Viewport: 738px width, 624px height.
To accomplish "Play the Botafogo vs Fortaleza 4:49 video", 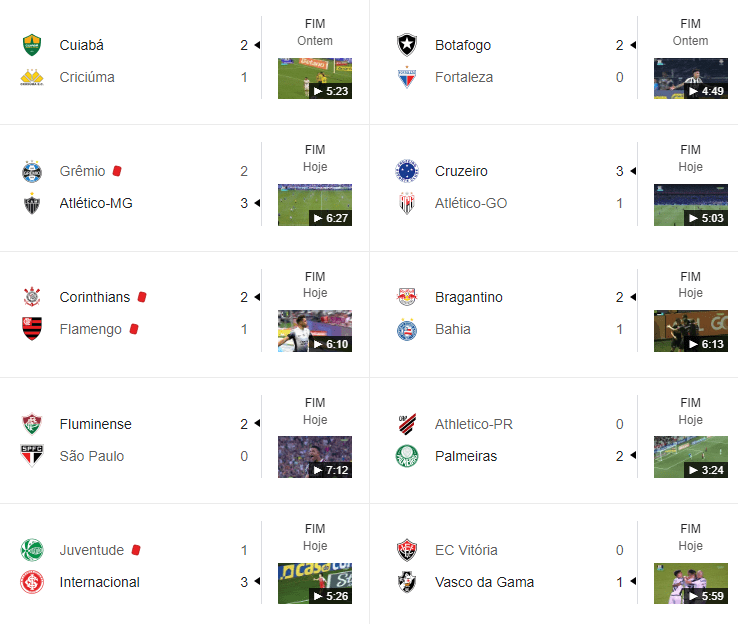I will point(690,79).
